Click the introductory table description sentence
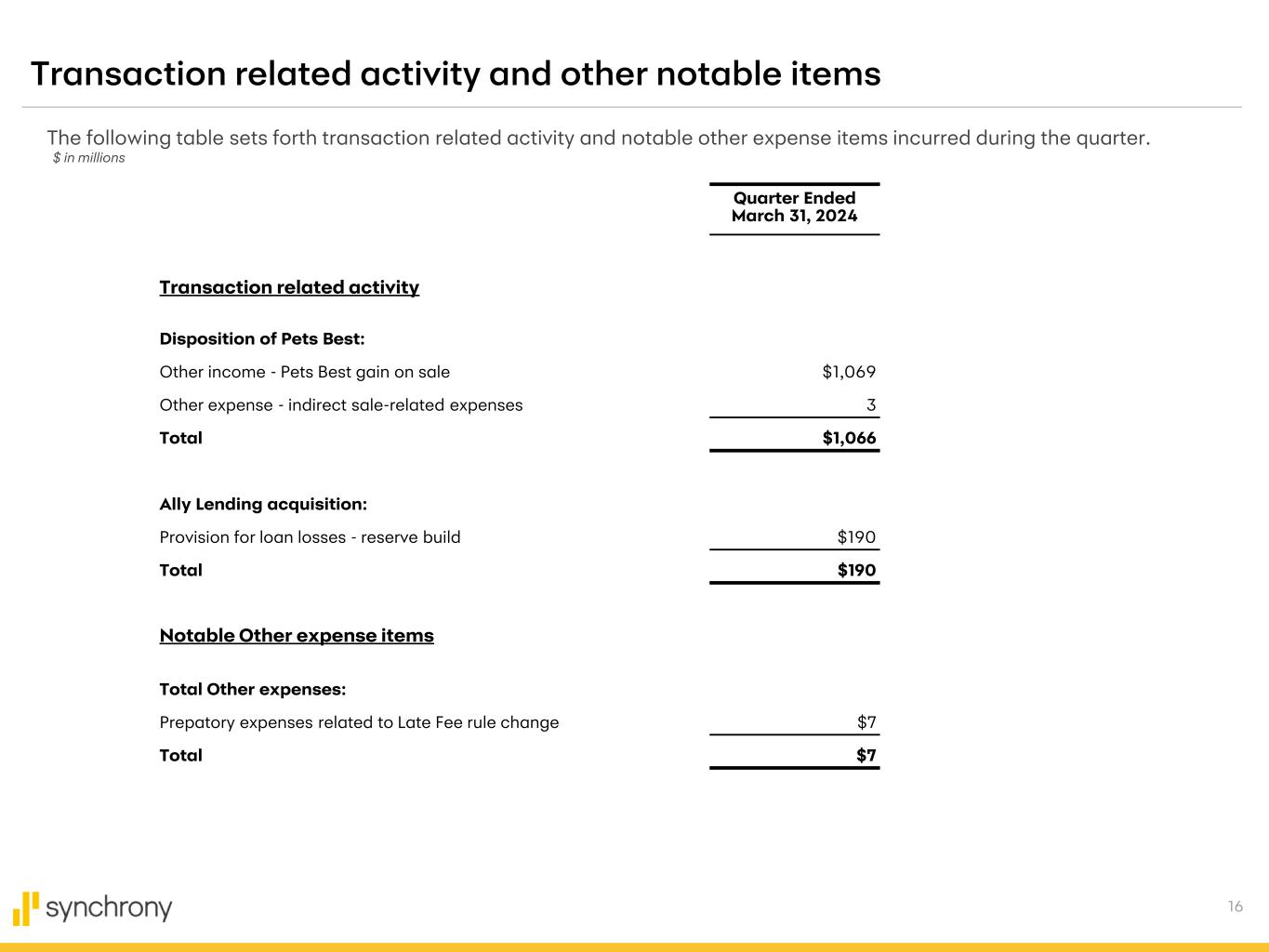 [598, 139]
